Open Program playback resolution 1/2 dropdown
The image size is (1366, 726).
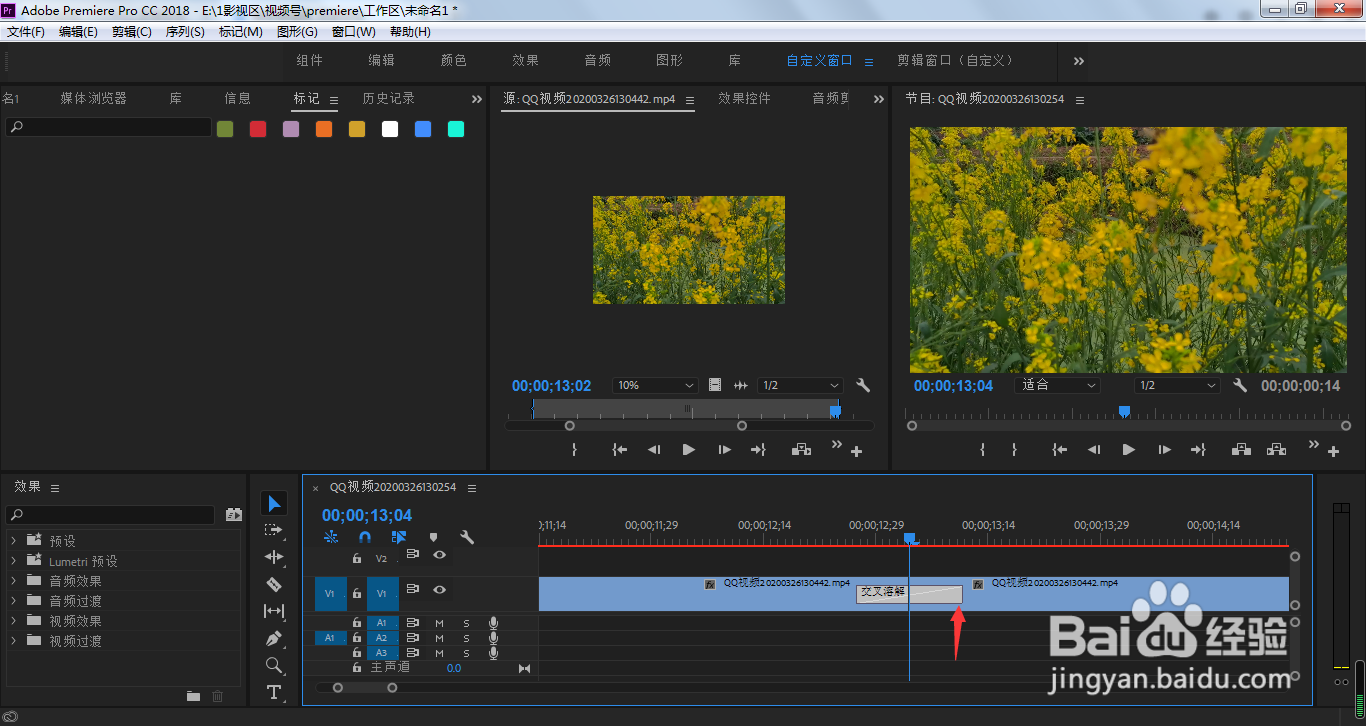tap(1177, 385)
